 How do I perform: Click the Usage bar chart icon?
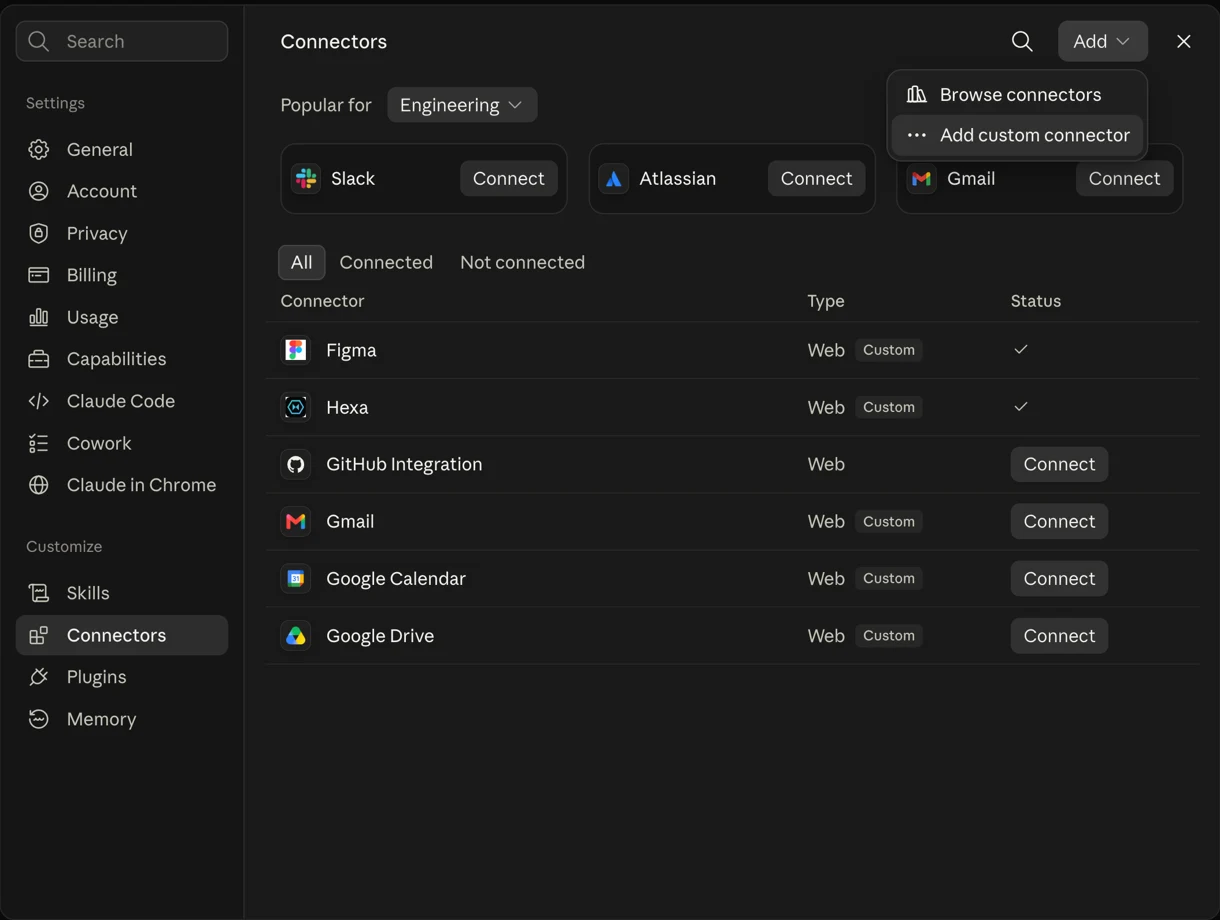pyautogui.click(x=39, y=317)
